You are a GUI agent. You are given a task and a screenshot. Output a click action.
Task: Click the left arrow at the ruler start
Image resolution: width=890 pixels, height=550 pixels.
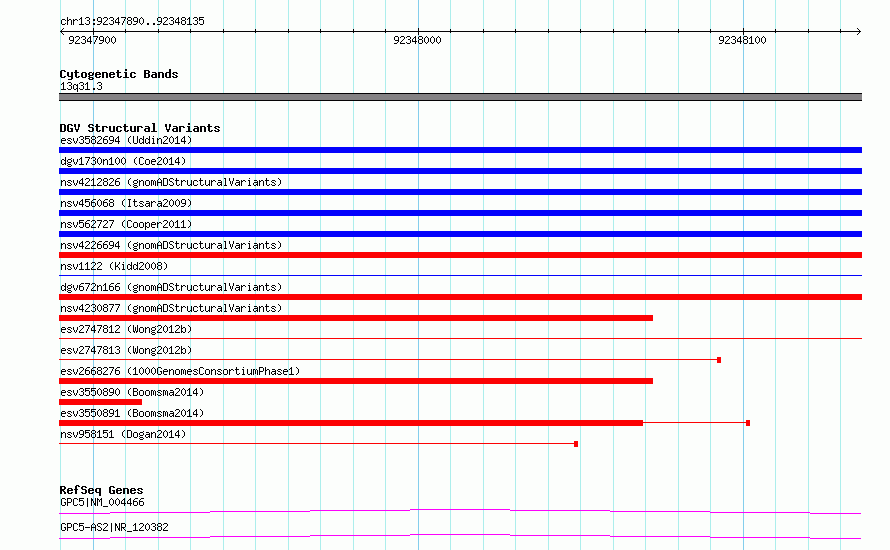62,31
